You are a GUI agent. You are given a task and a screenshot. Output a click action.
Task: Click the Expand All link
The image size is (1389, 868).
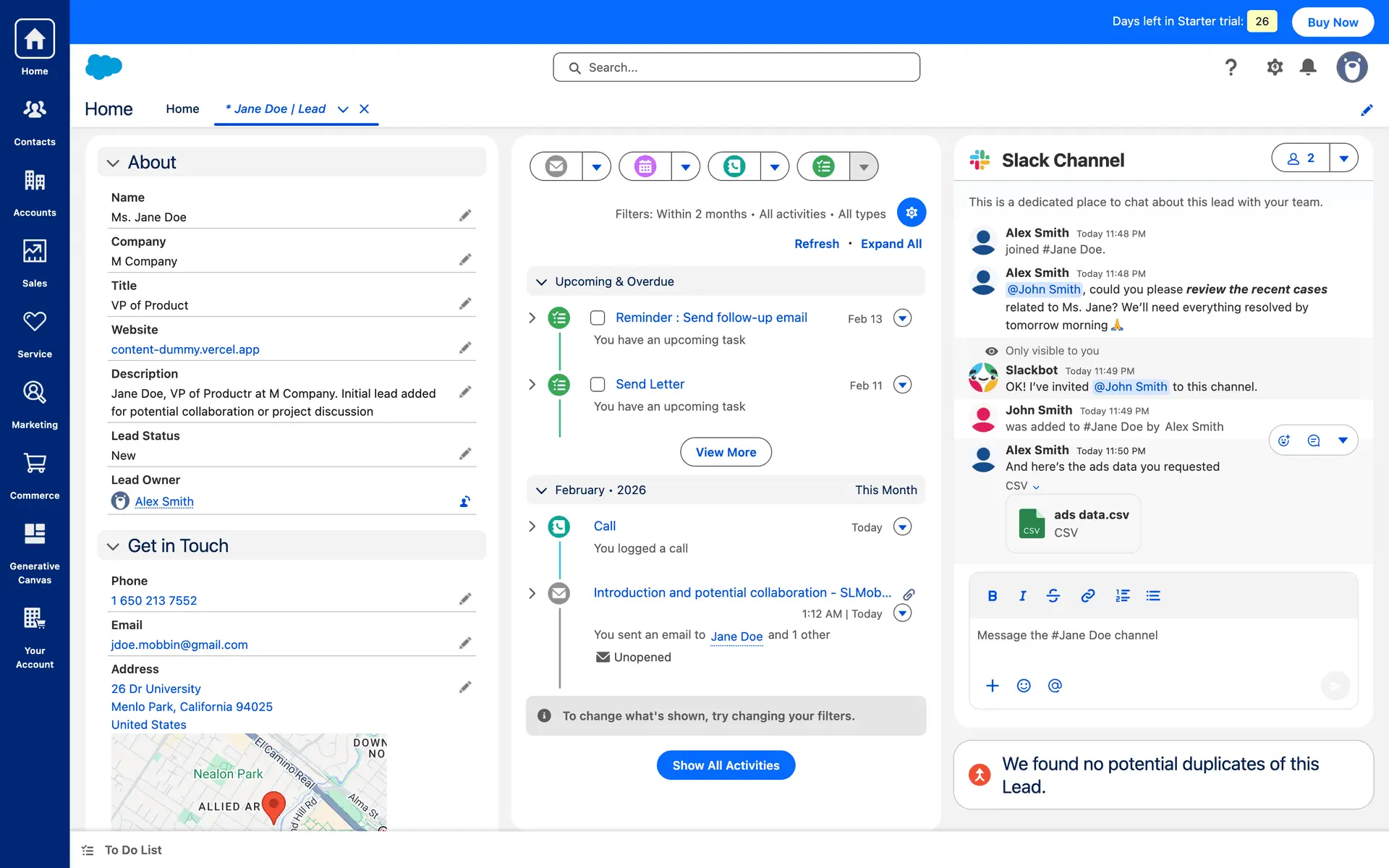pos(891,244)
